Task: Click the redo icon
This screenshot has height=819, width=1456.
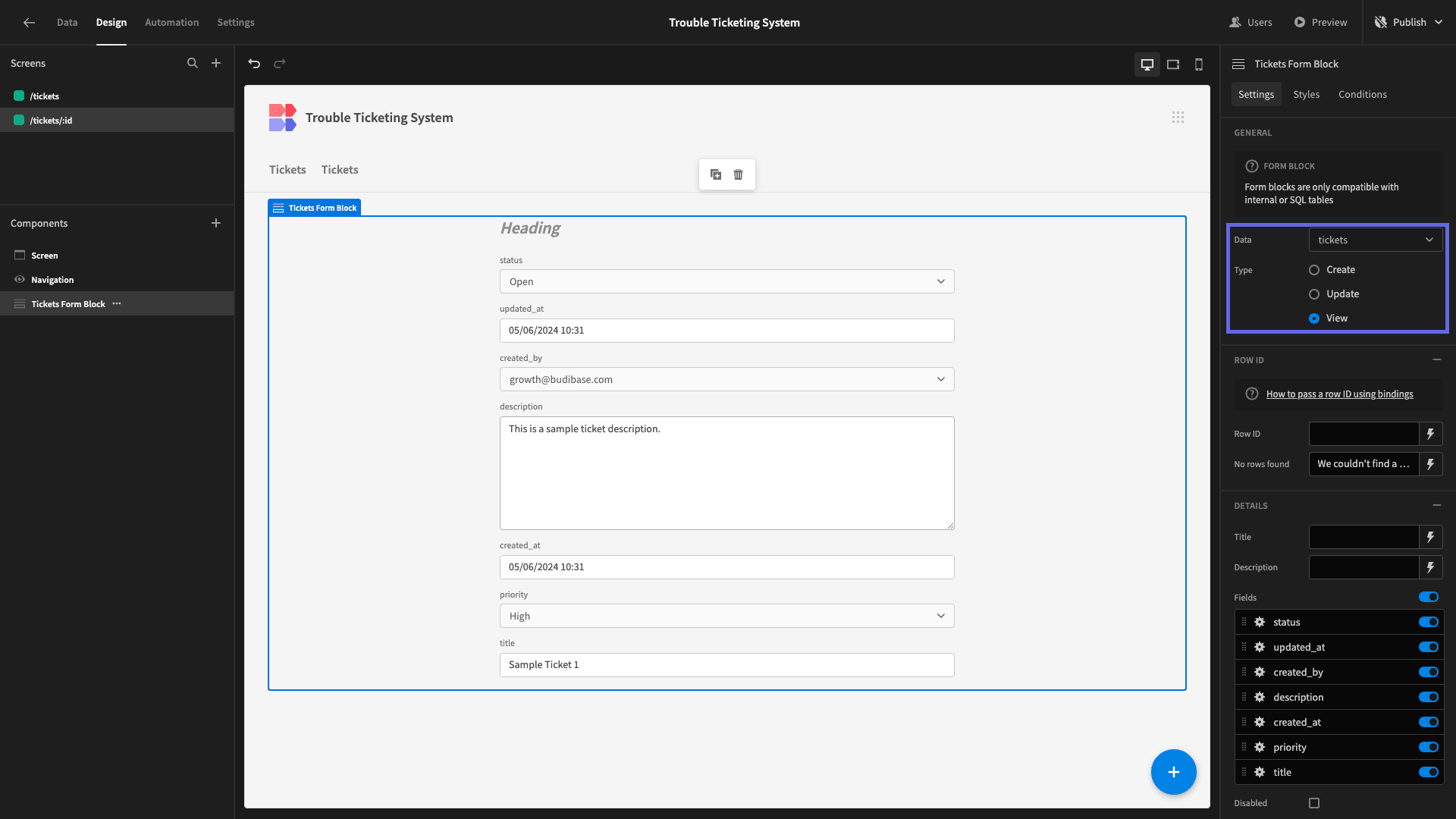Action: tap(280, 64)
